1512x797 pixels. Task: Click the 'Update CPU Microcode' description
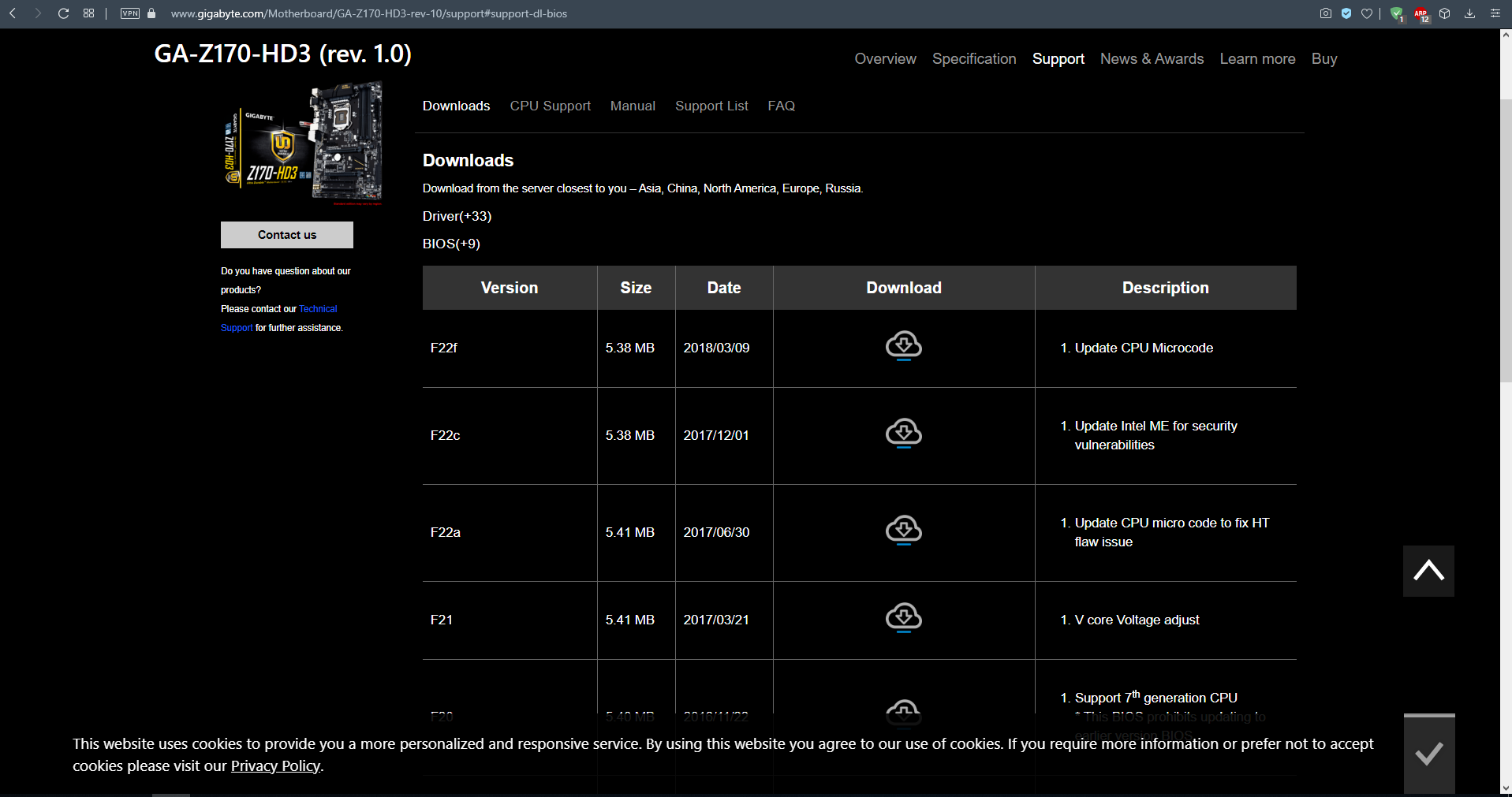tap(1144, 348)
